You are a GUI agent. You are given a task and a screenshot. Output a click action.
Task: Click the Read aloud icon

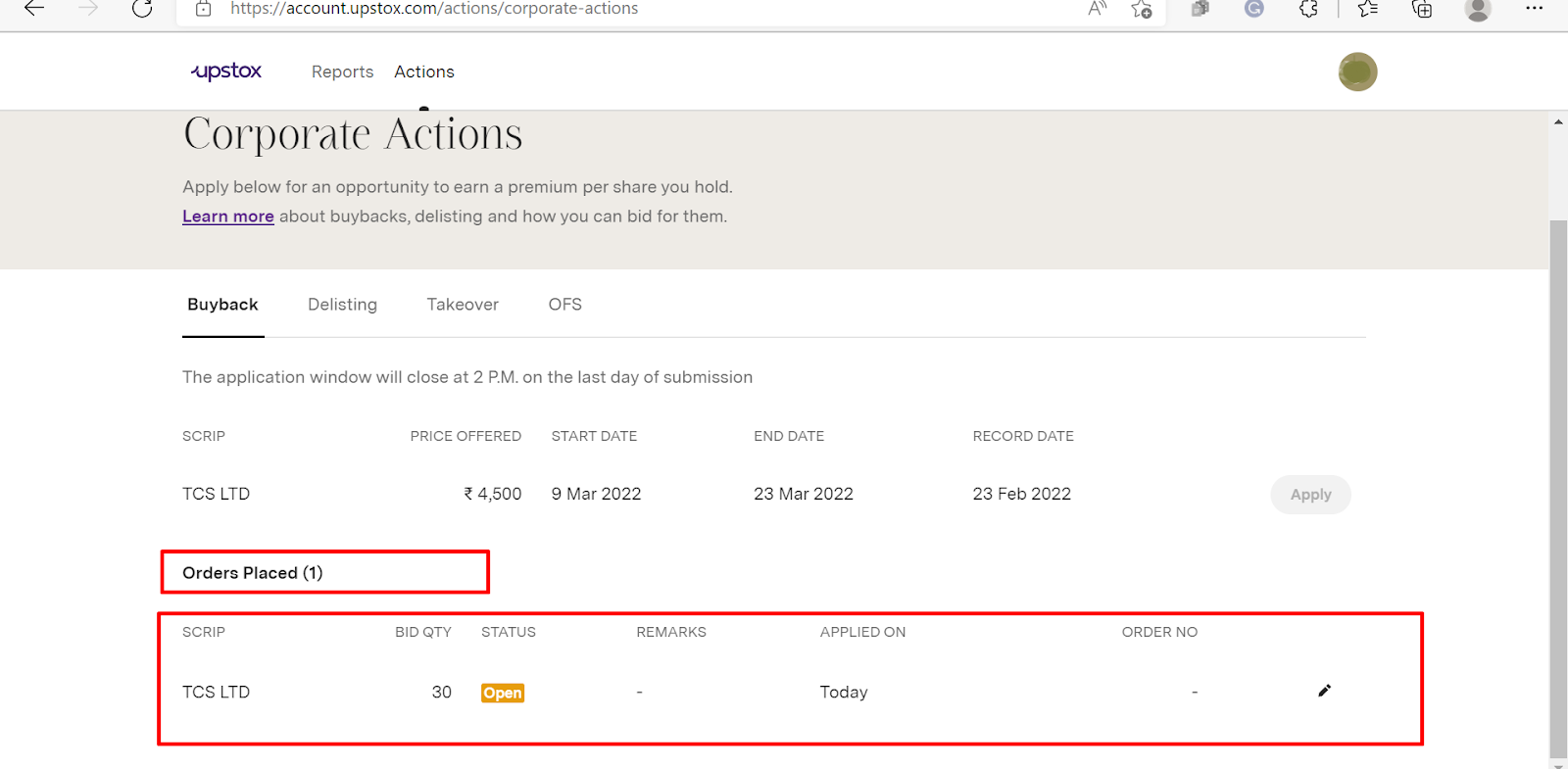click(x=1098, y=9)
